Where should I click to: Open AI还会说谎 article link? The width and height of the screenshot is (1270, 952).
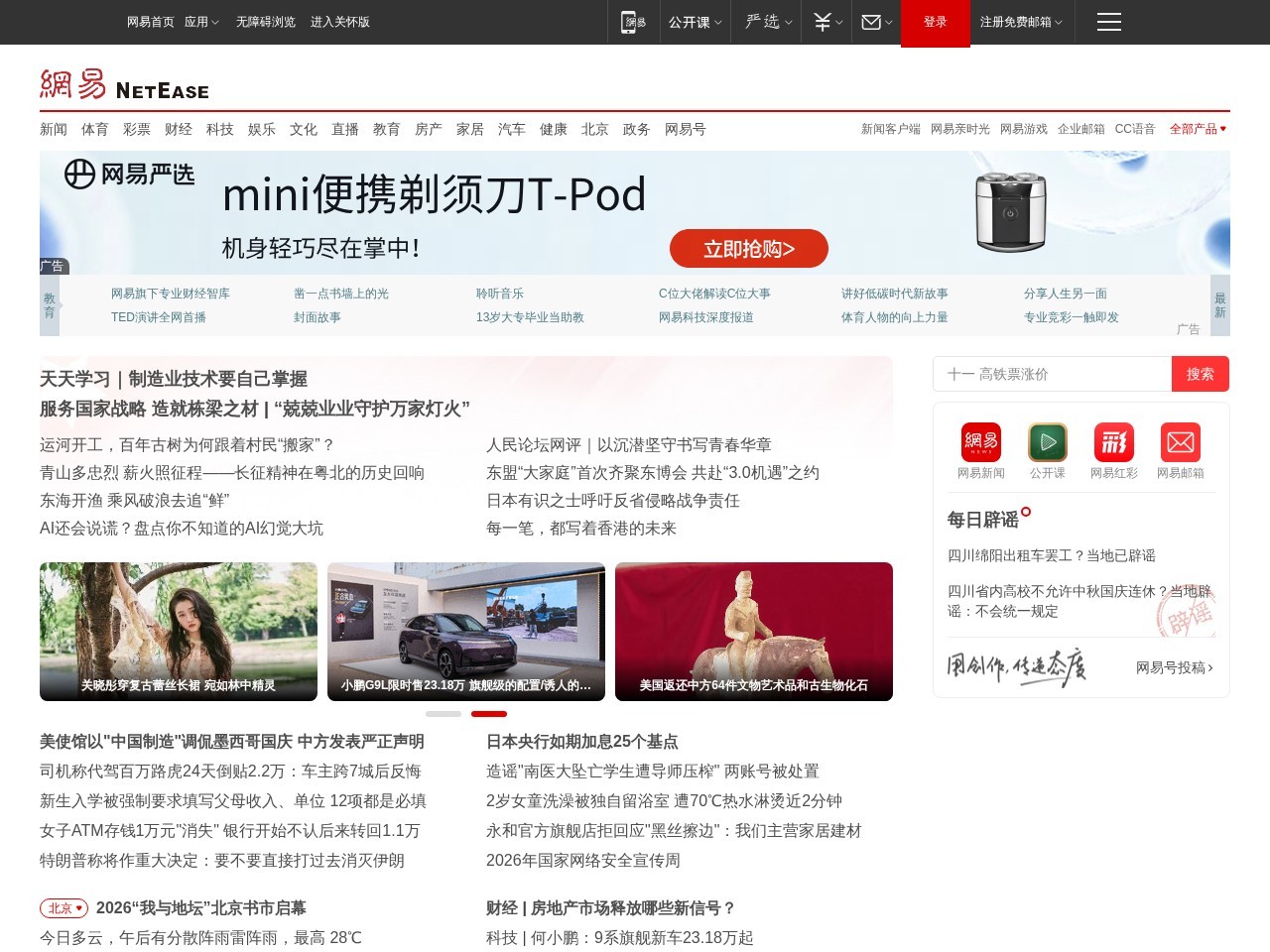(182, 529)
